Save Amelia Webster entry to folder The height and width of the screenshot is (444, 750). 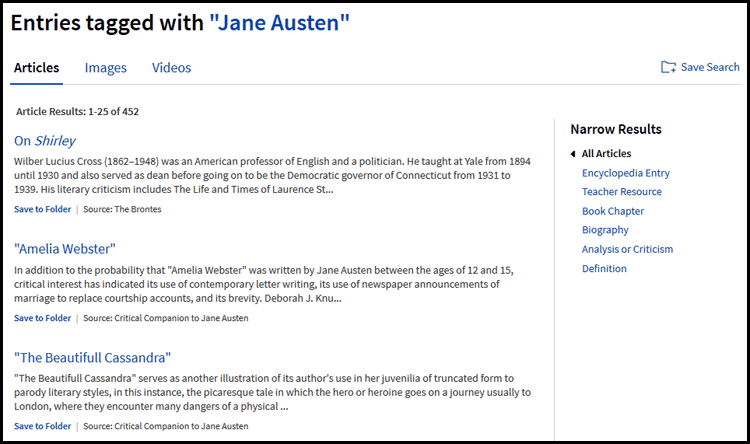click(42, 318)
